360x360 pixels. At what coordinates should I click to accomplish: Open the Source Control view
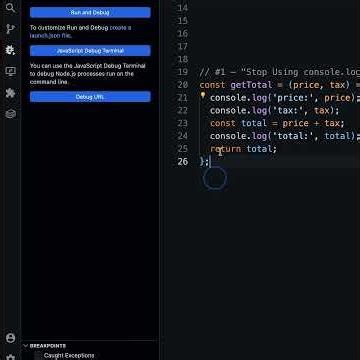10,29
